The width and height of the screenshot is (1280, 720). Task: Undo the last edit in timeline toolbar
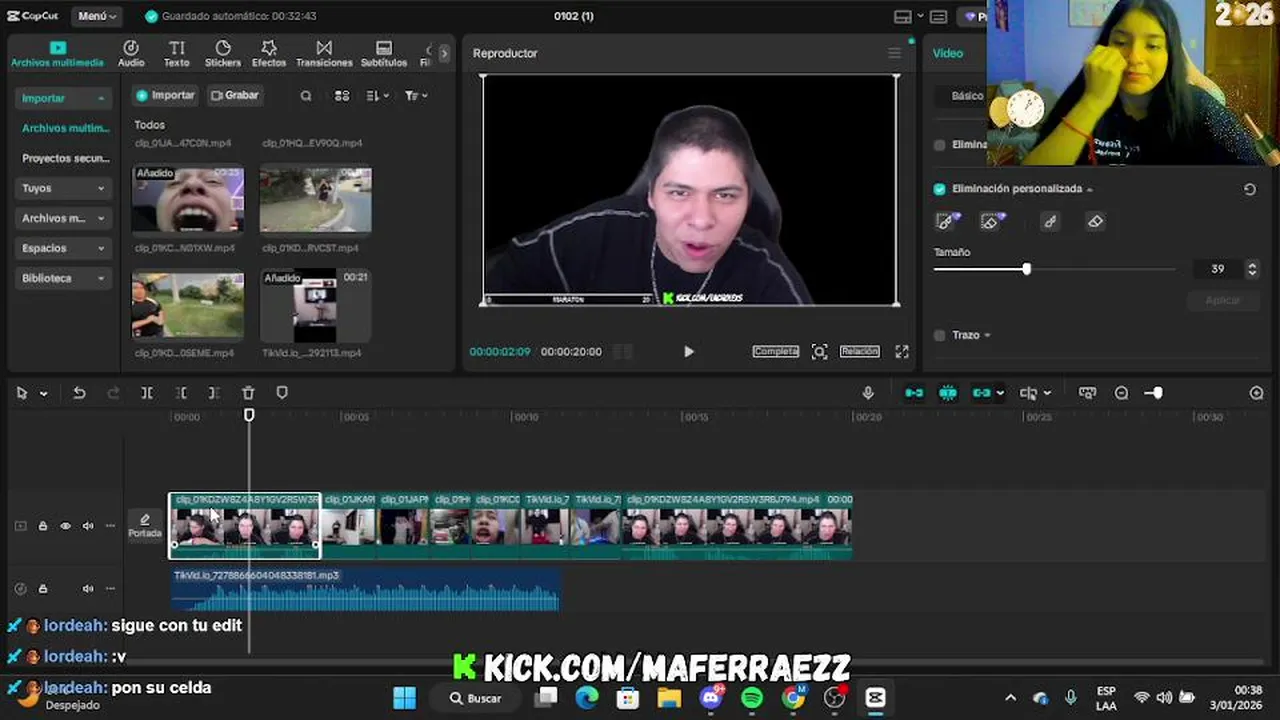click(x=79, y=393)
